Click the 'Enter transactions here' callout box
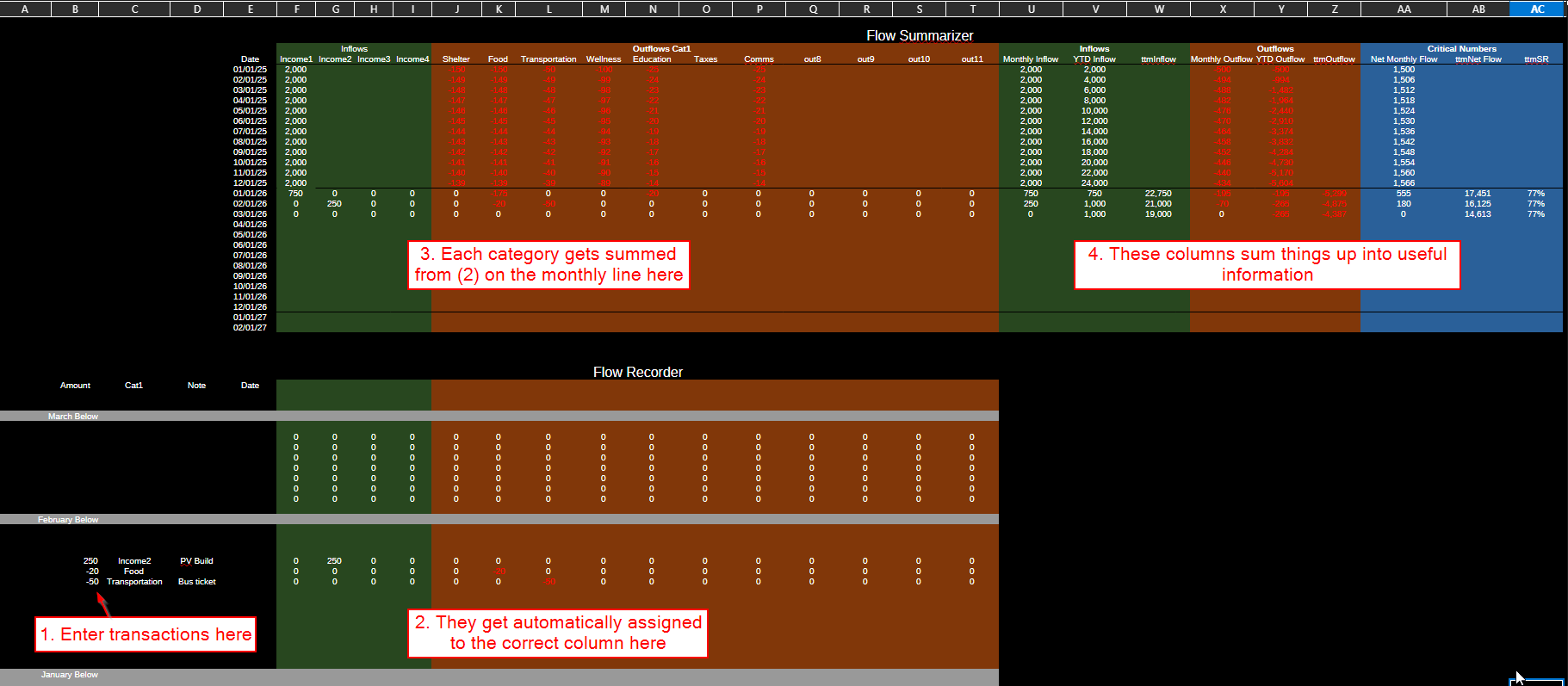The width and height of the screenshot is (1568, 686). tap(146, 634)
